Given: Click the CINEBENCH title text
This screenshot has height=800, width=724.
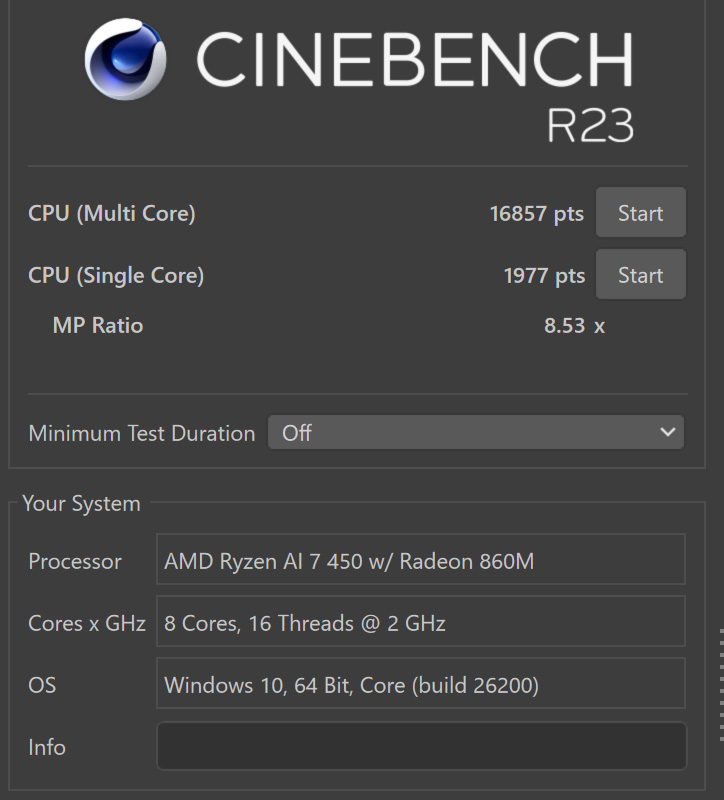Looking at the screenshot, I should point(415,59).
